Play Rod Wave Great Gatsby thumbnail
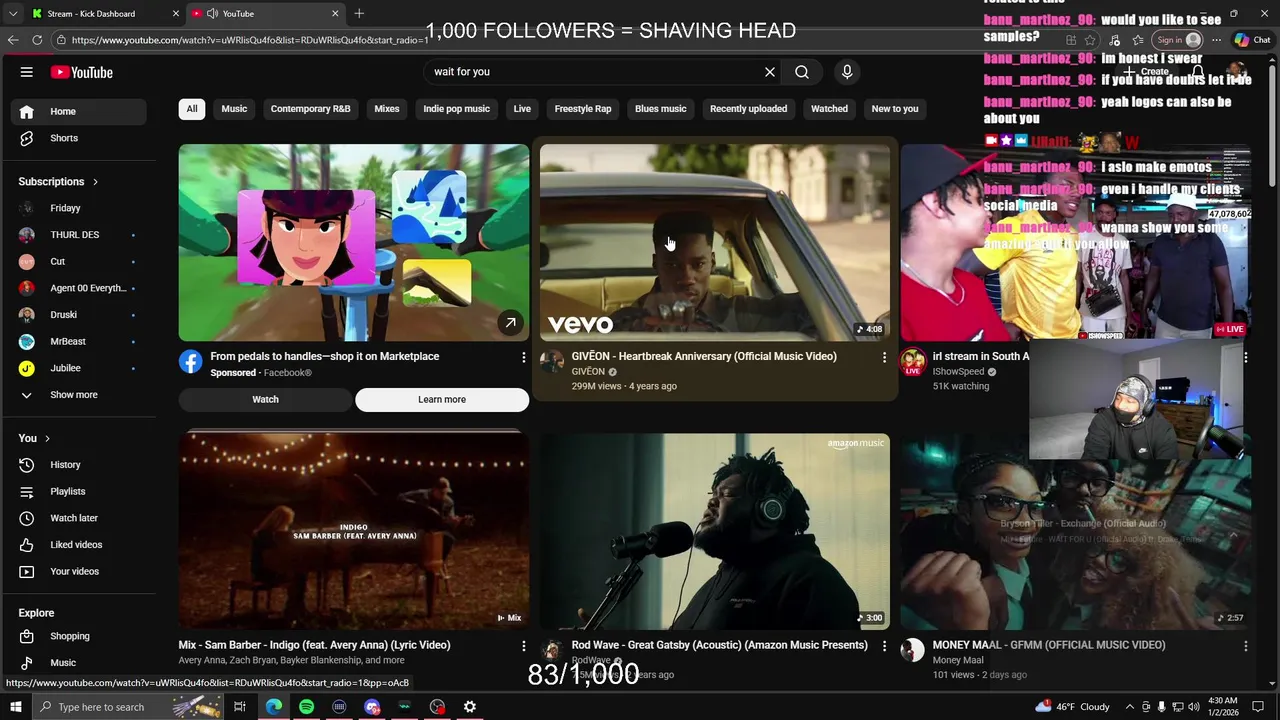This screenshot has width=1280, height=720. click(x=714, y=531)
